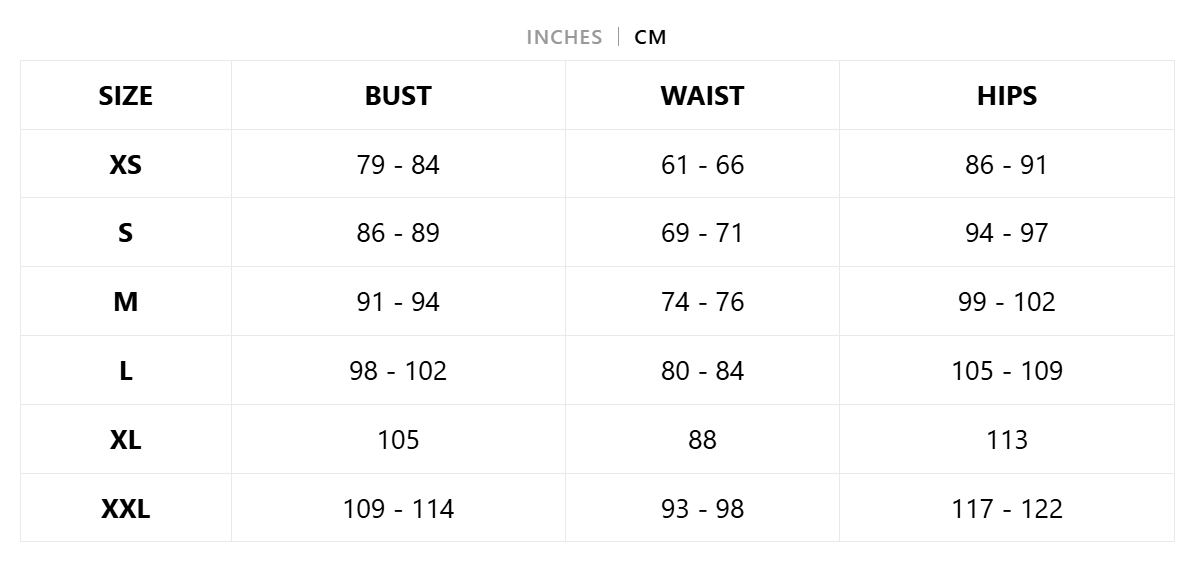Click the XS waist value 61 - 66
1195x583 pixels.
pos(702,164)
